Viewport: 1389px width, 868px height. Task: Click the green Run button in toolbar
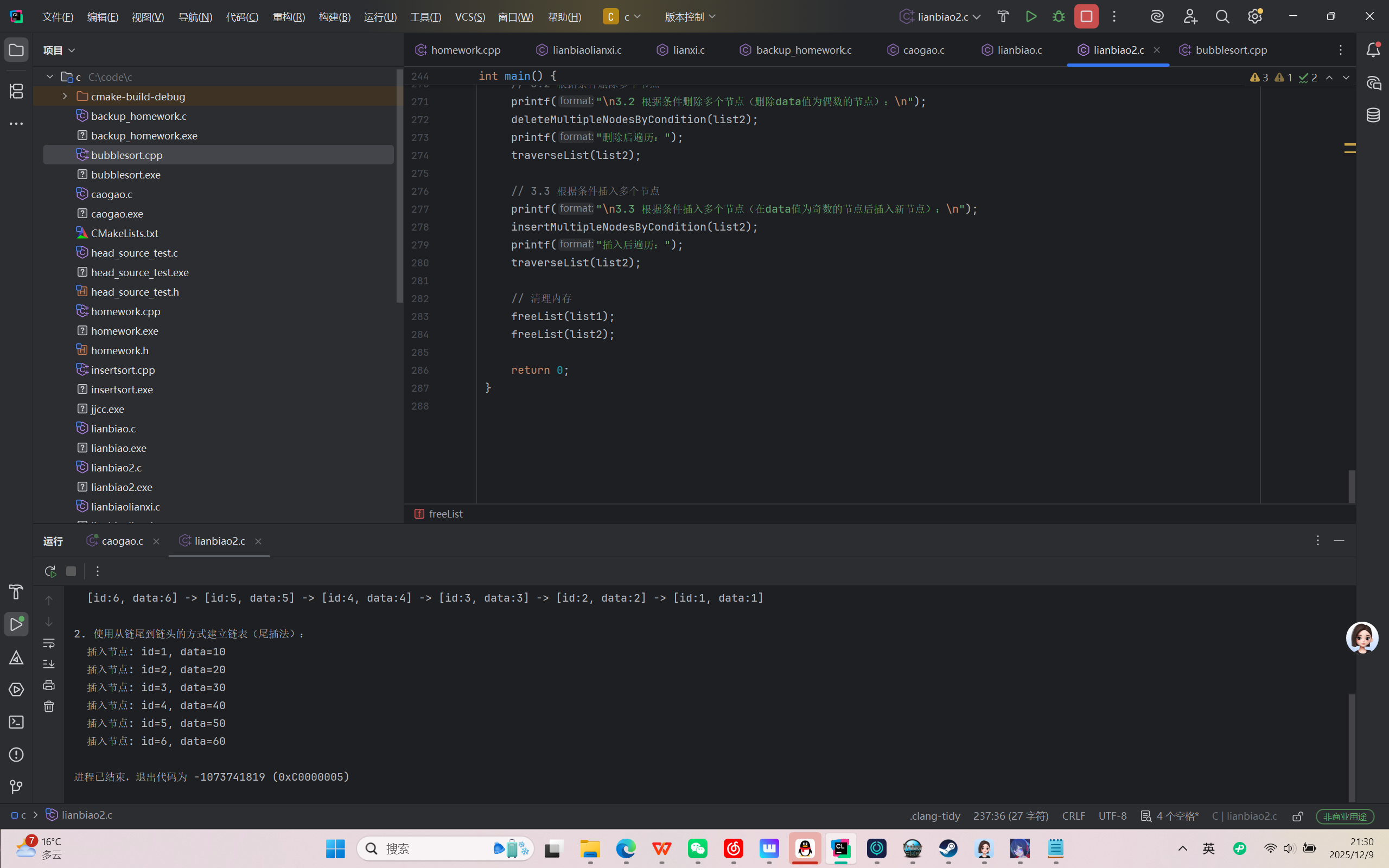tap(1031, 17)
